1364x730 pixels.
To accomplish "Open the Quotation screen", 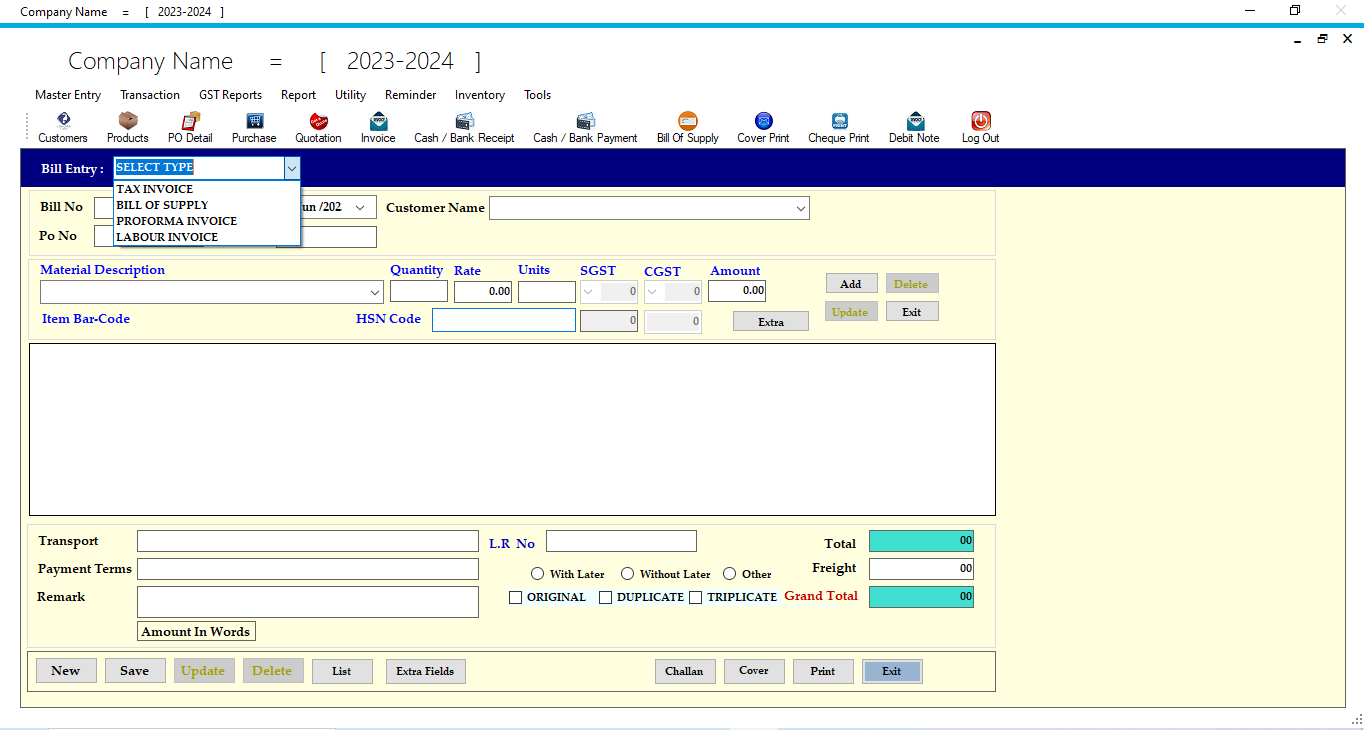I will 318,127.
